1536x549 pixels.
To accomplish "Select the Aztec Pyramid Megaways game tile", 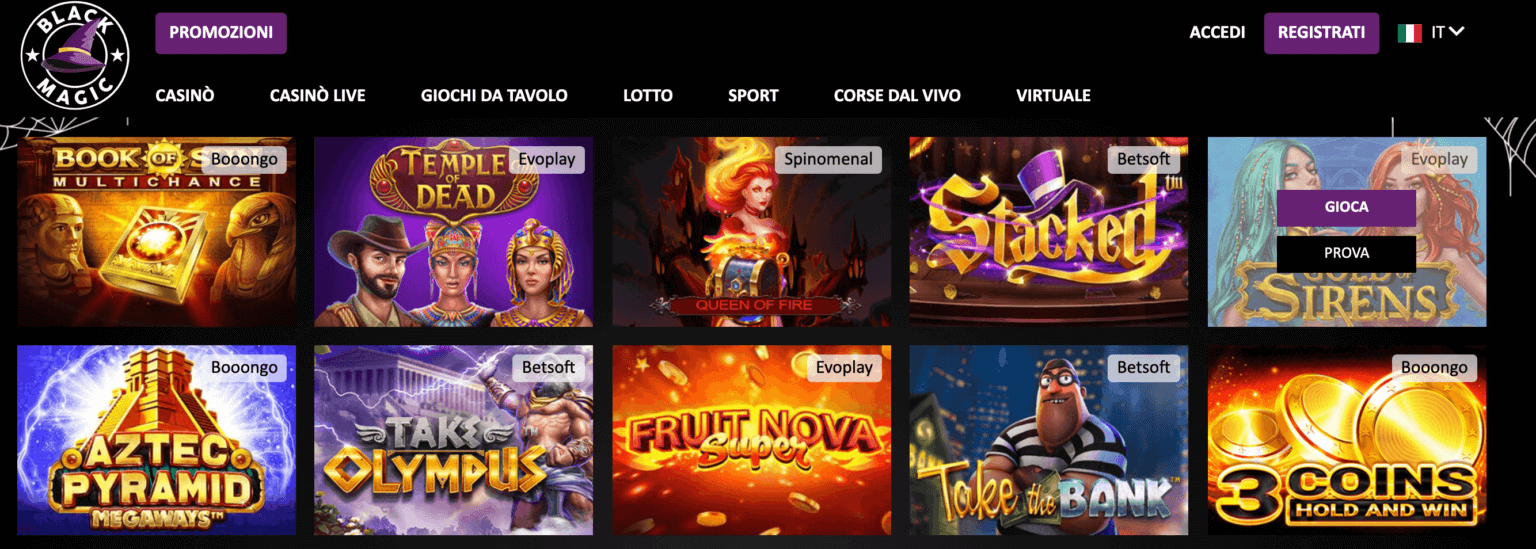I will tap(157, 440).
